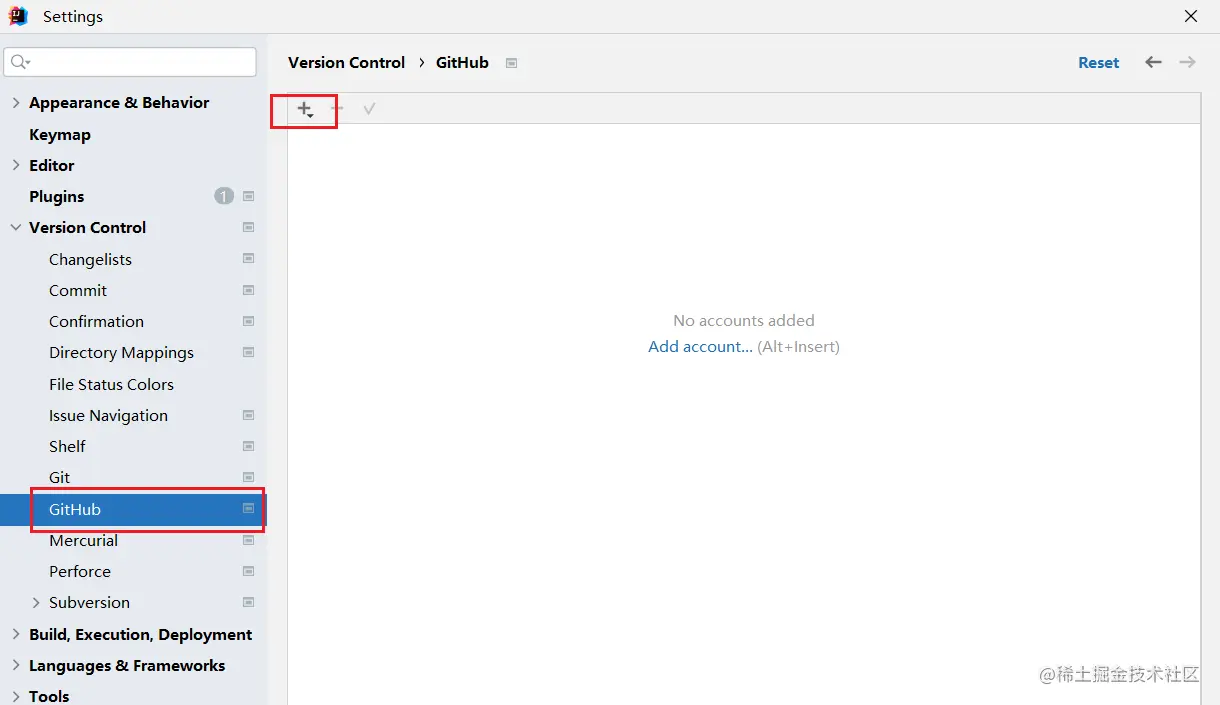Click the project-level icon beside GitHub breadcrumb
The width and height of the screenshot is (1220, 705).
click(511, 62)
